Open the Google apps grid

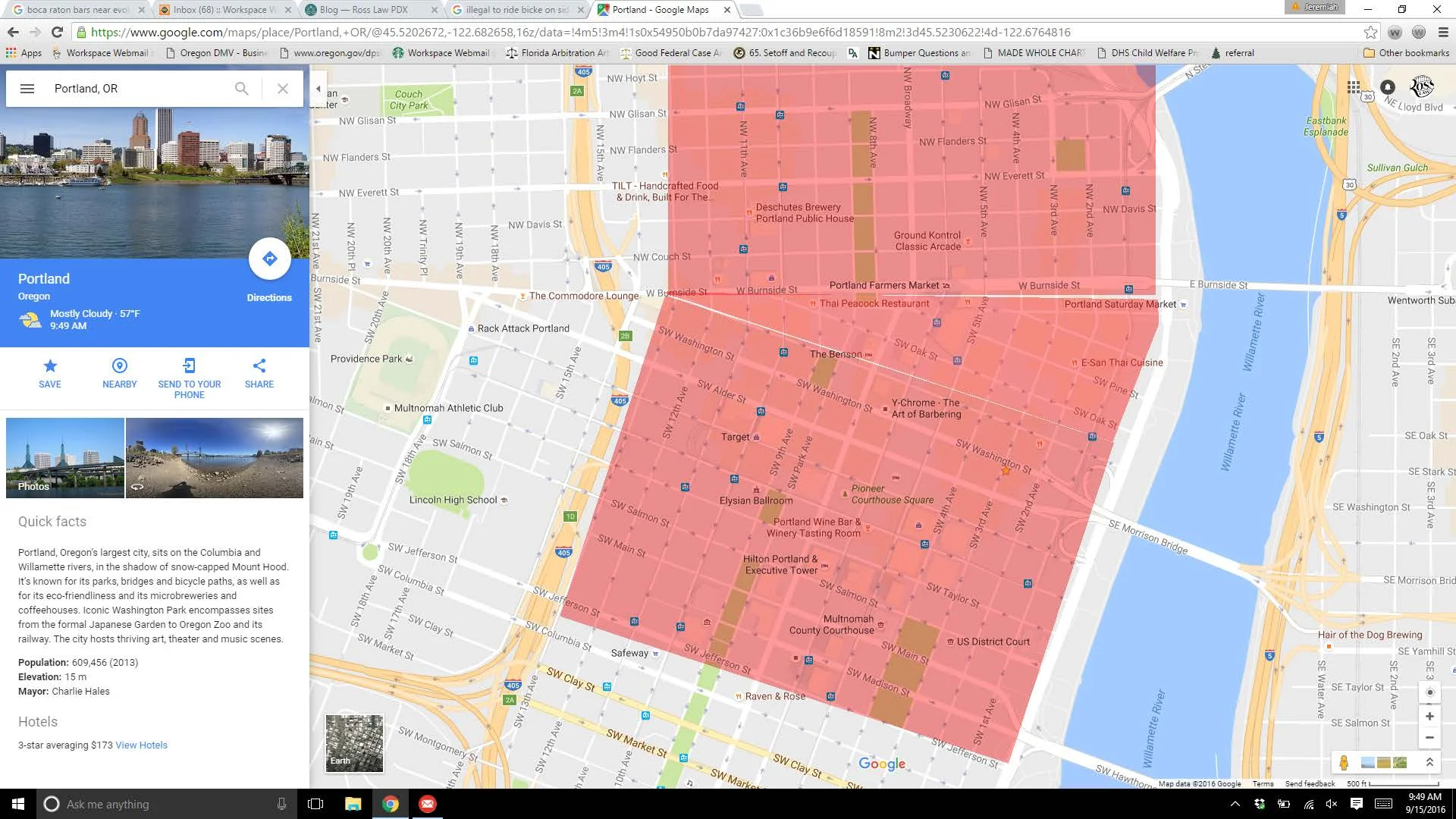click(x=1354, y=87)
